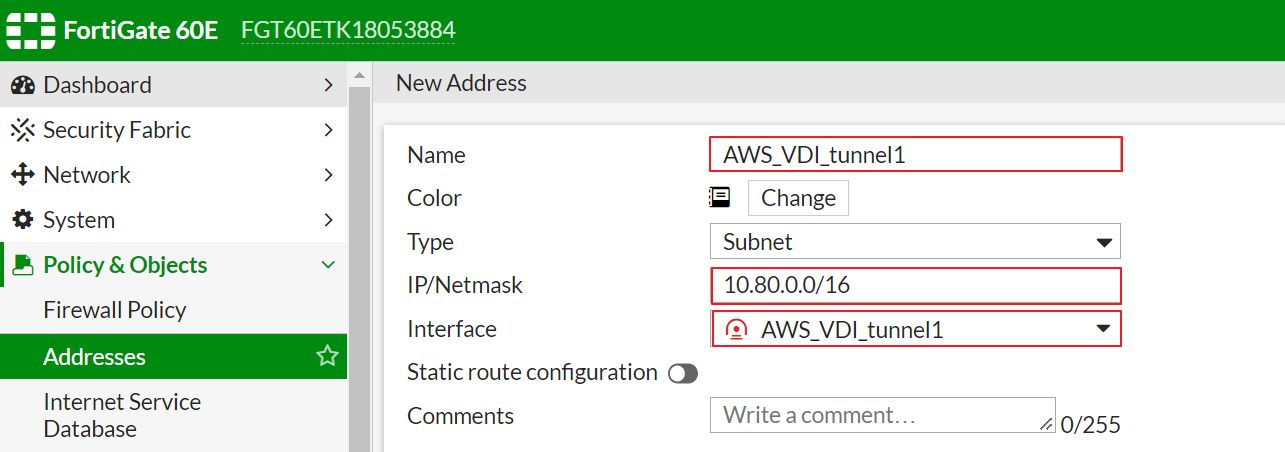Click the Network arrows icon
The width and height of the screenshot is (1285, 452).
tap(23, 175)
